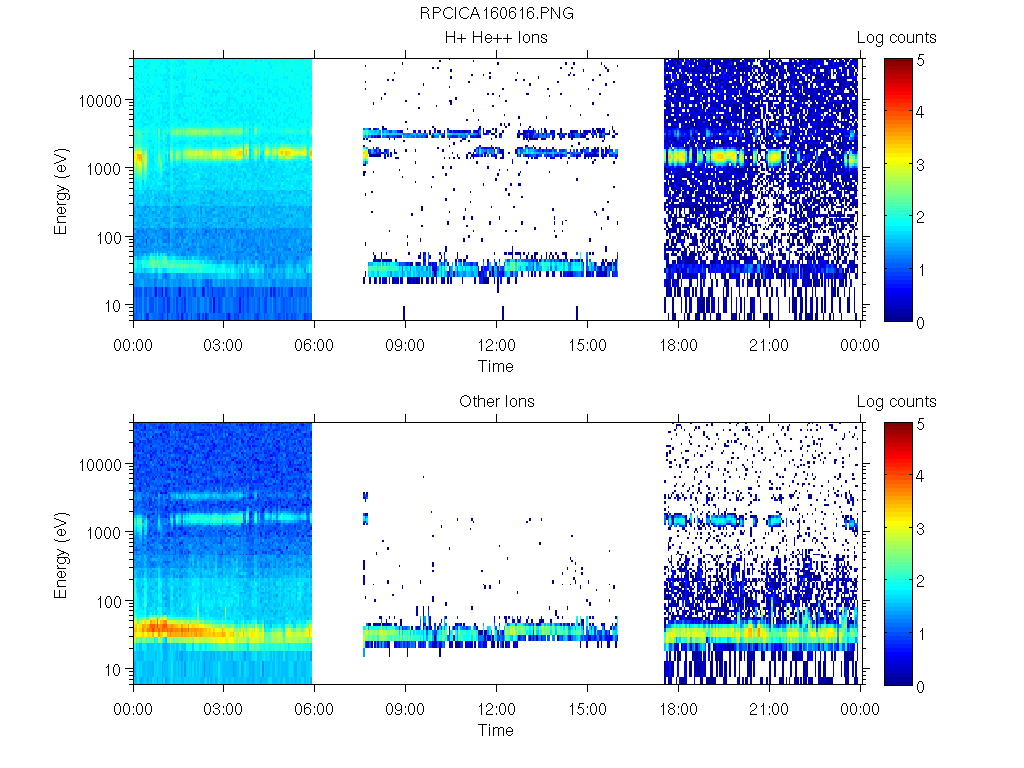
Task: Click the 1000 energy tick of the Other Ions plot
Action: [104, 533]
